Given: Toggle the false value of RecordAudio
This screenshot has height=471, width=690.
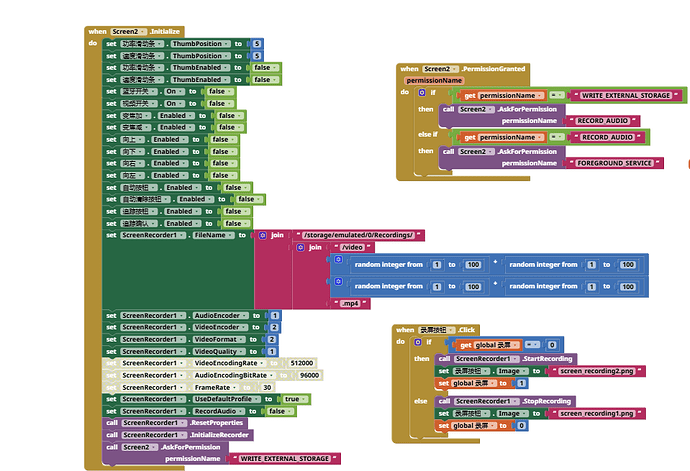Looking at the screenshot, I should (280, 411).
